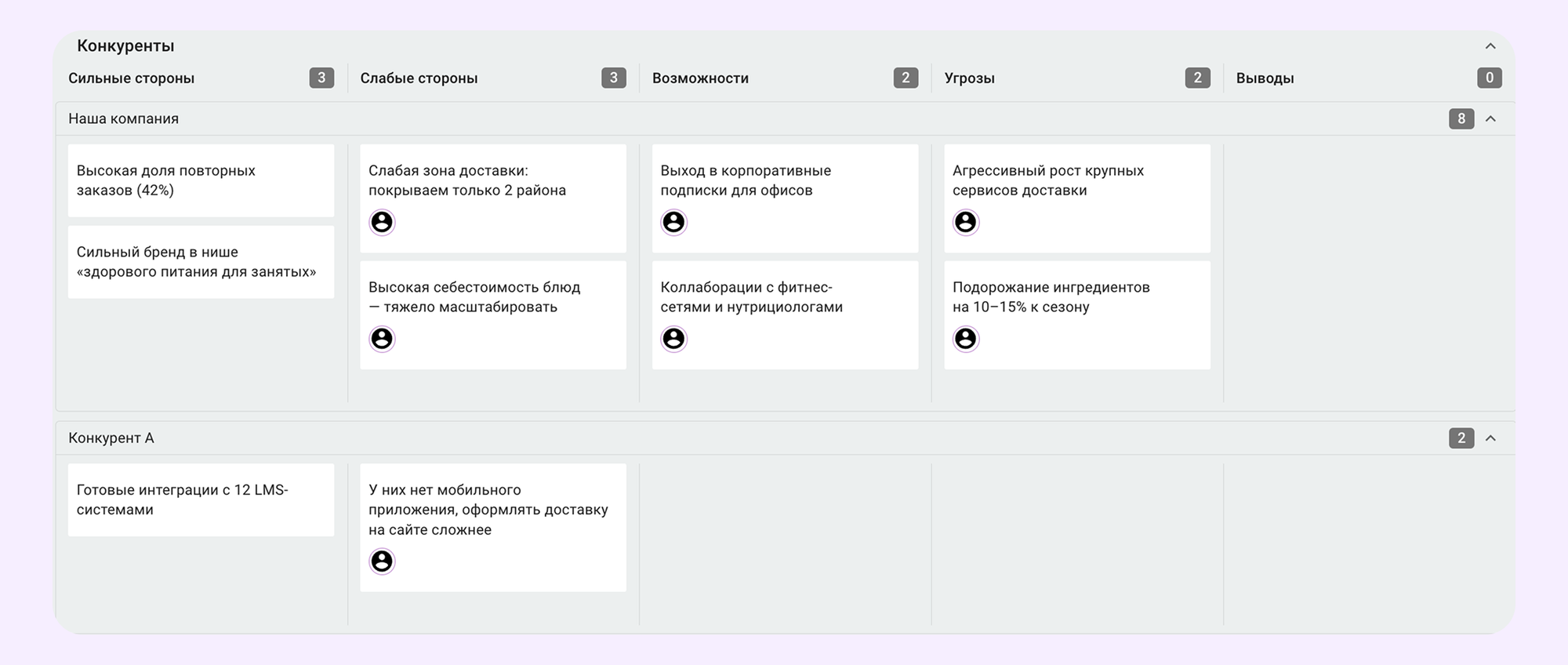
Task: Click the «Возможности» column header
Action: (700, 78)
